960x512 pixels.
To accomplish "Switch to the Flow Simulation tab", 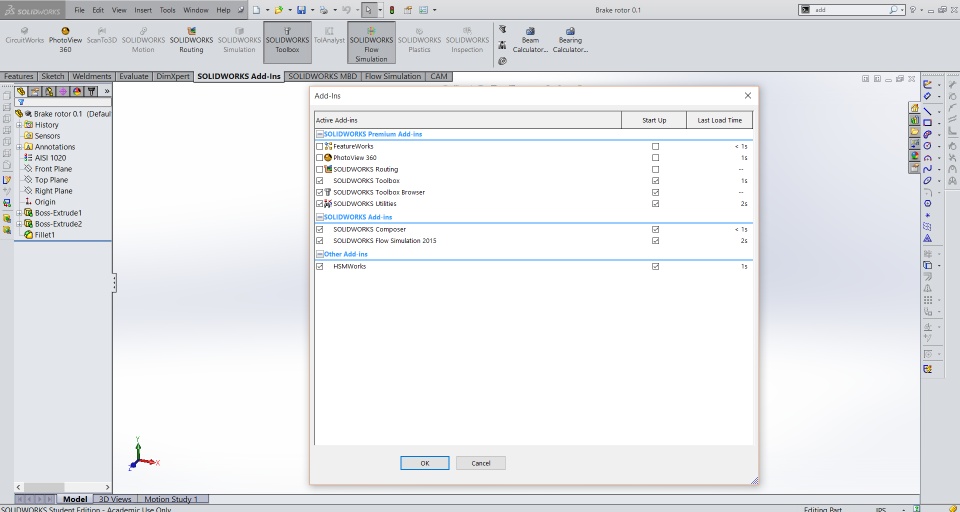I will (x=392, y=77).
